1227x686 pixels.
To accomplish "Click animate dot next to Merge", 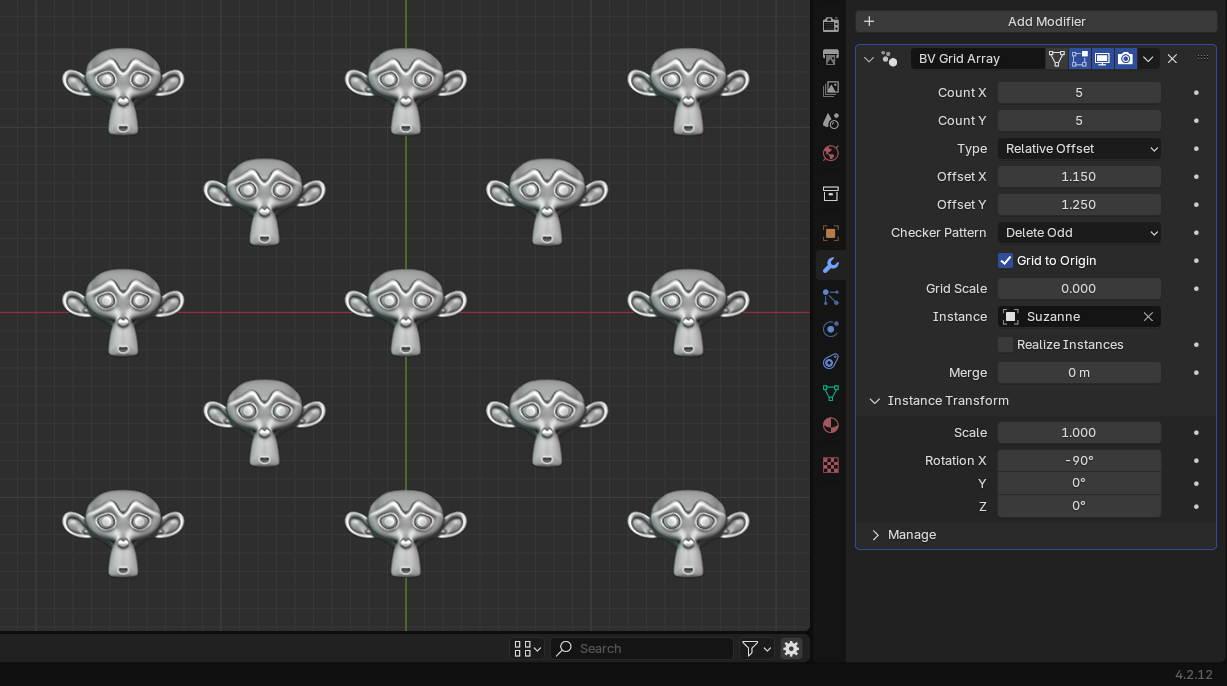I will [1196, 373].
